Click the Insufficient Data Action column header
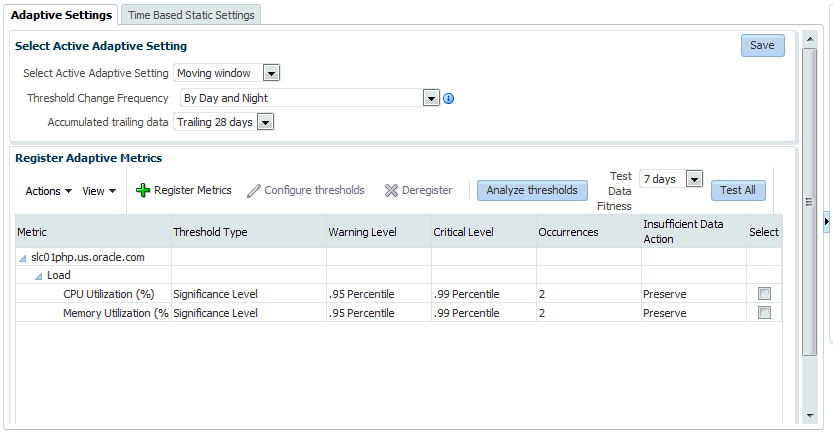 (694, 232)
